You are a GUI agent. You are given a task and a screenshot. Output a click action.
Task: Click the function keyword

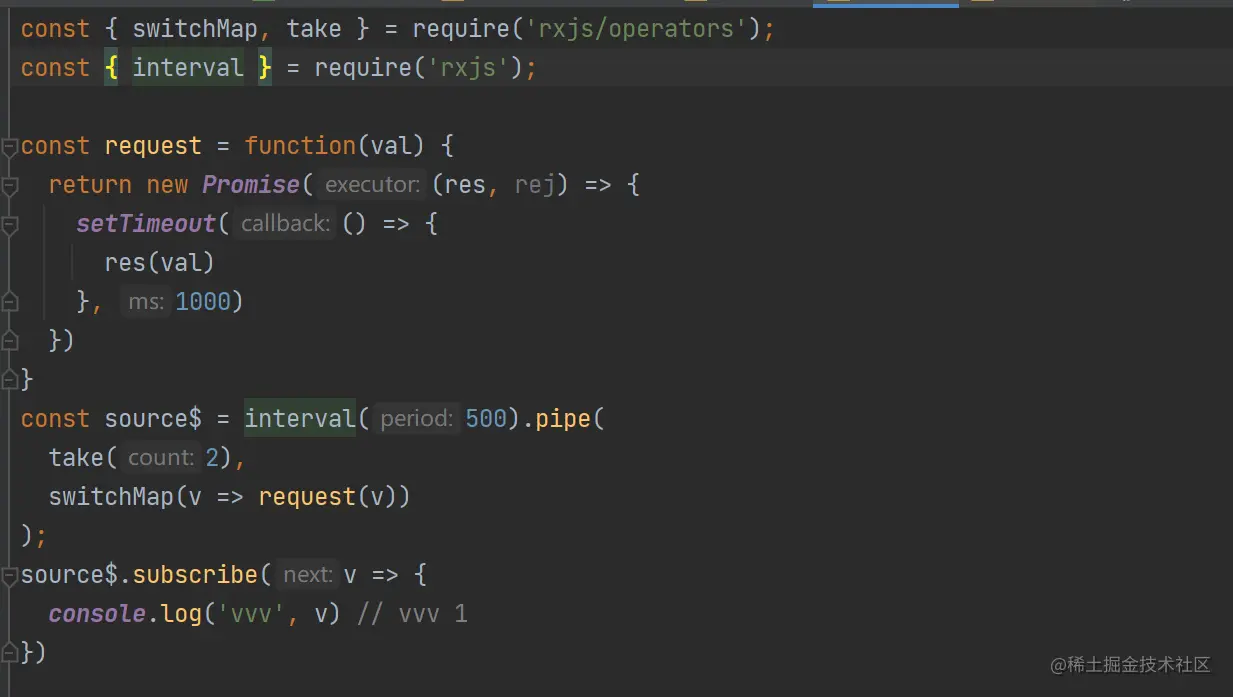point(300,146)
